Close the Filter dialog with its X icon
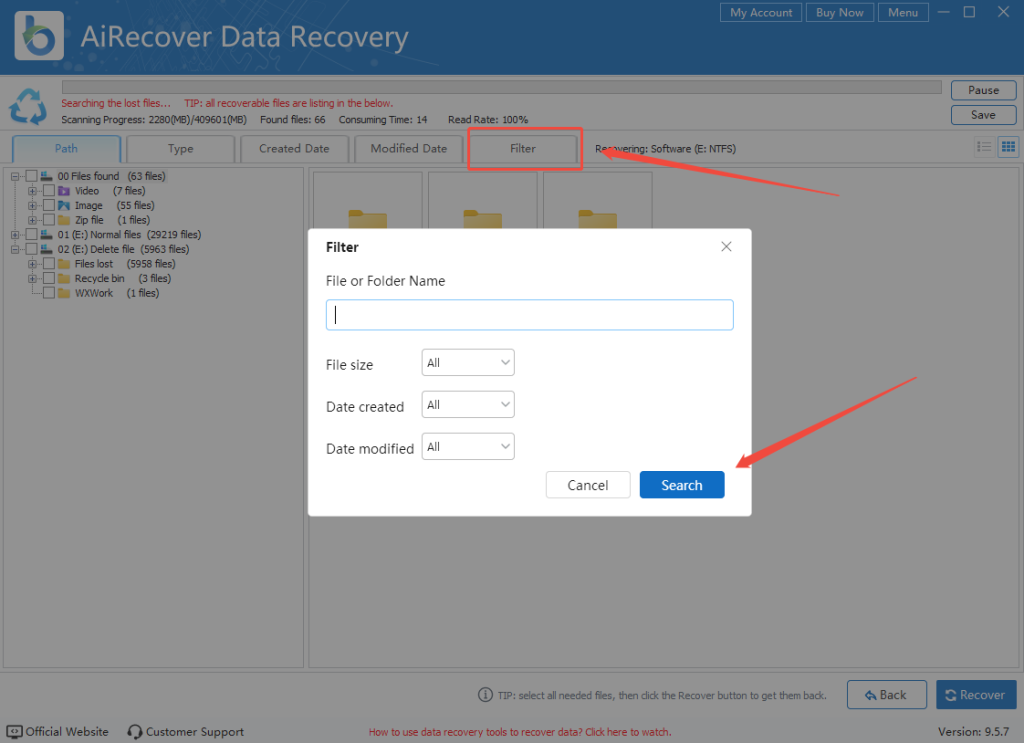Viewport: 1024px width, 743px height. point(726,246)
